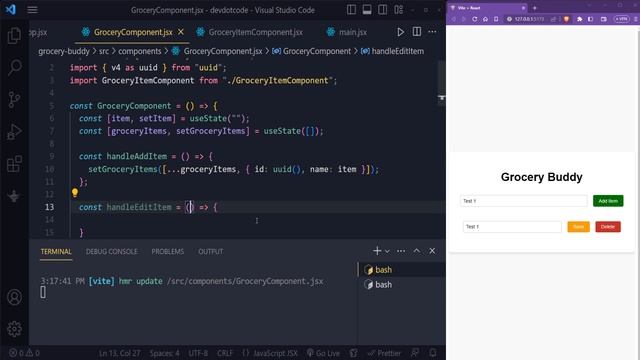
Task: Click the grocery-buddy breadcrumb
Action: point(64,51)
